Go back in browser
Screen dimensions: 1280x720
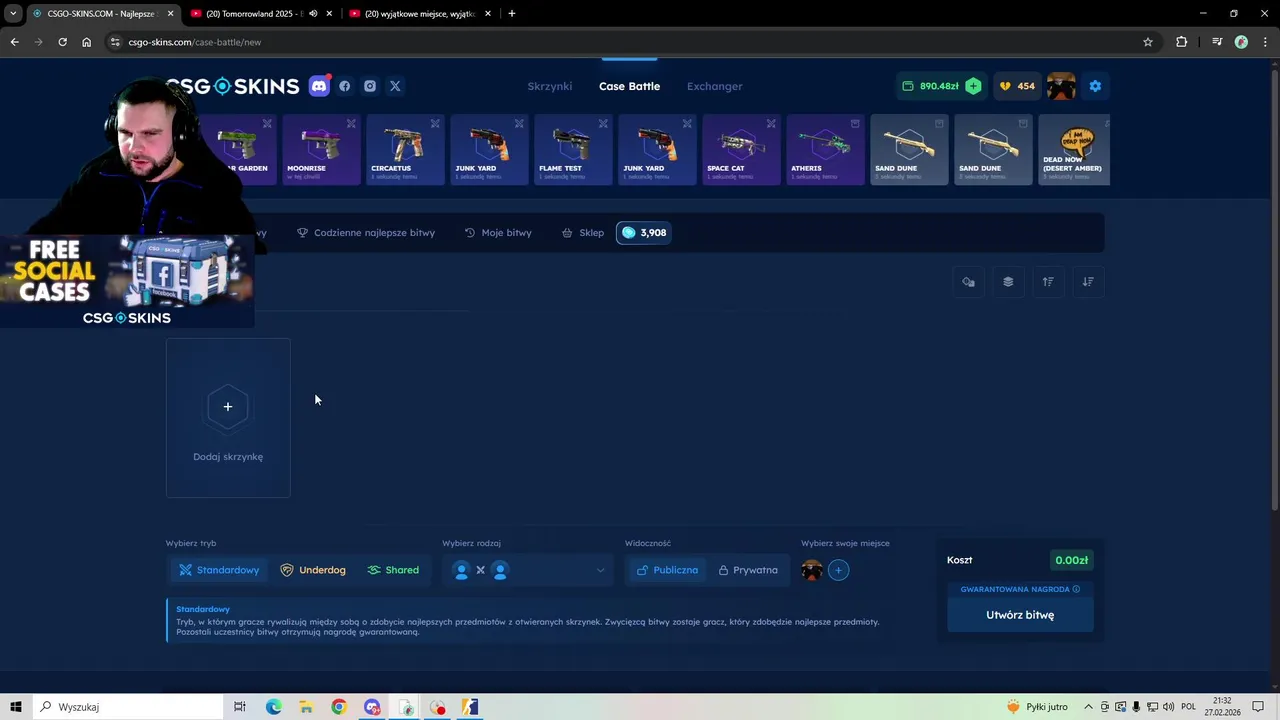pos(14,42)
